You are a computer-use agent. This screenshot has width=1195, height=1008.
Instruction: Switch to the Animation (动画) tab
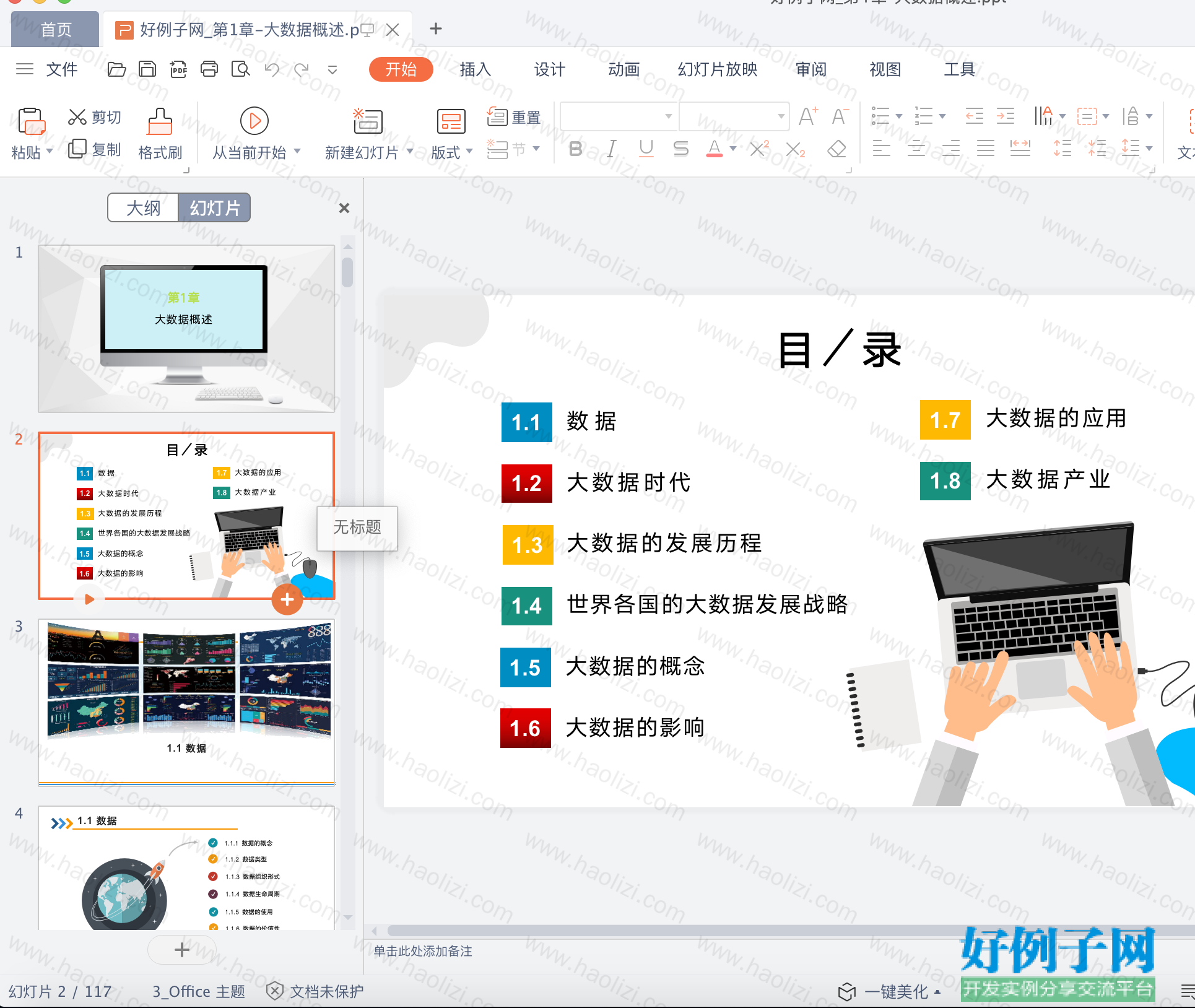pyautogui.click(x=624, y=69)
